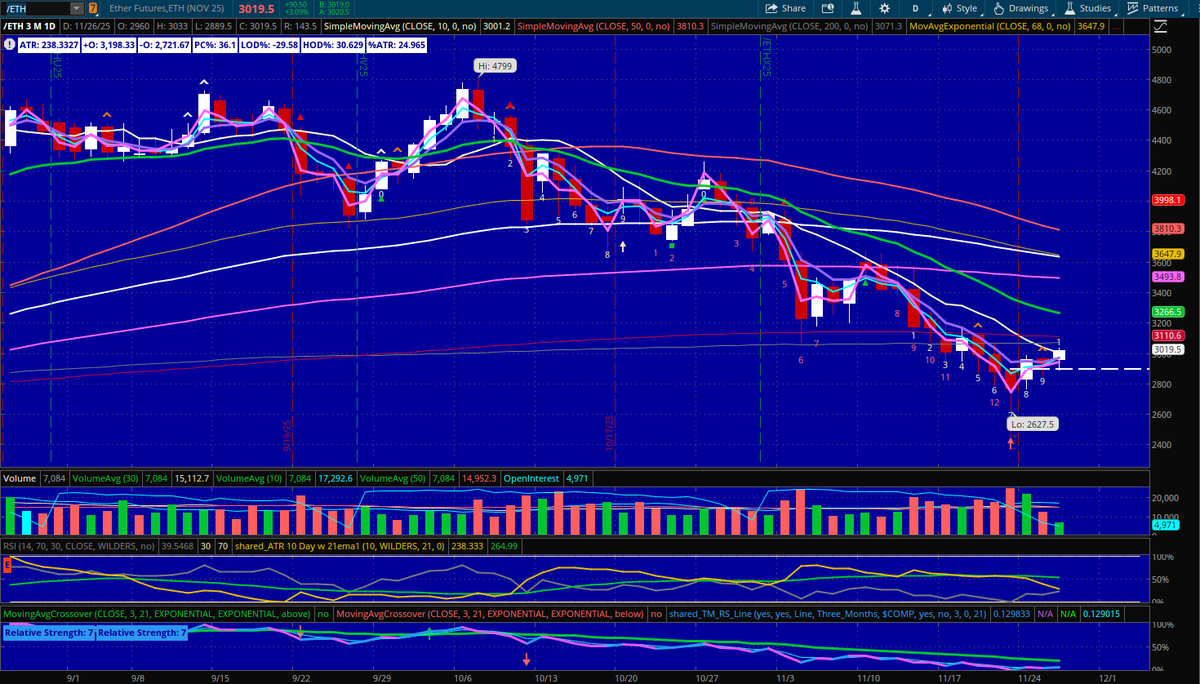This screenshot has height=684, width=1200.
Task: Click the exclamation info icon near ATR label
Action: (8, 44)
